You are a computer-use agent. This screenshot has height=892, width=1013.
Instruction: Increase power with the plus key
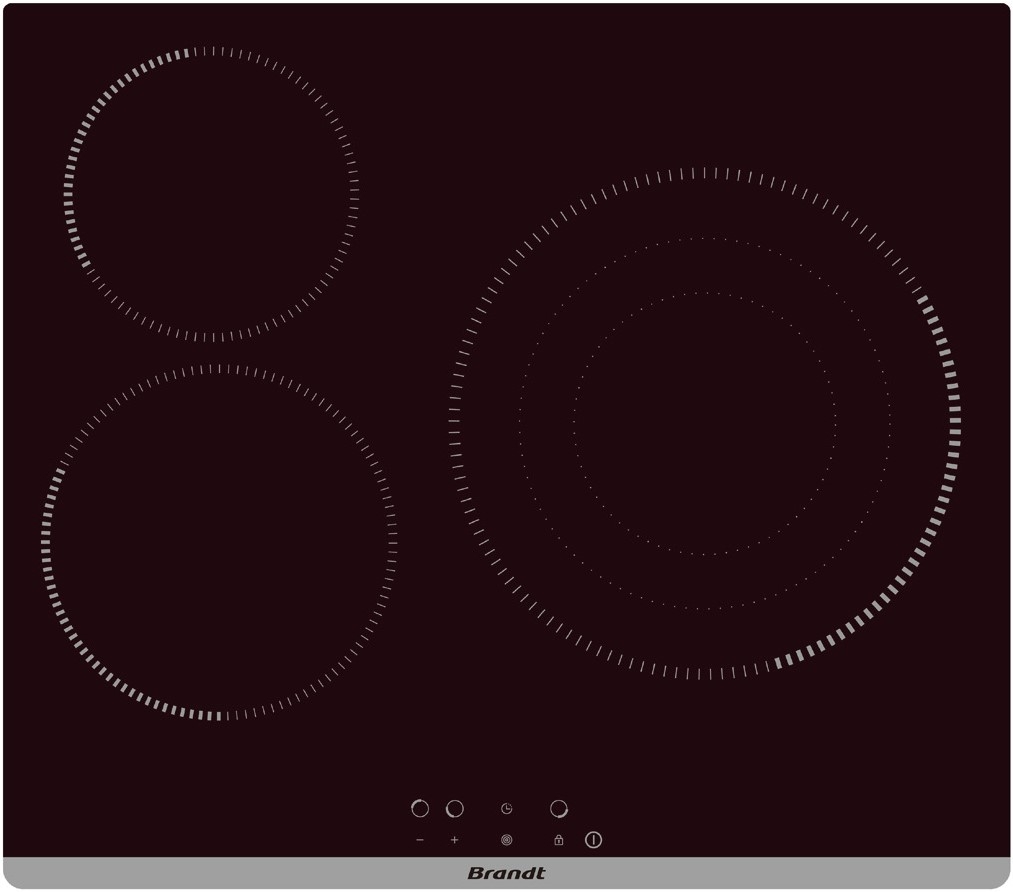455,840
